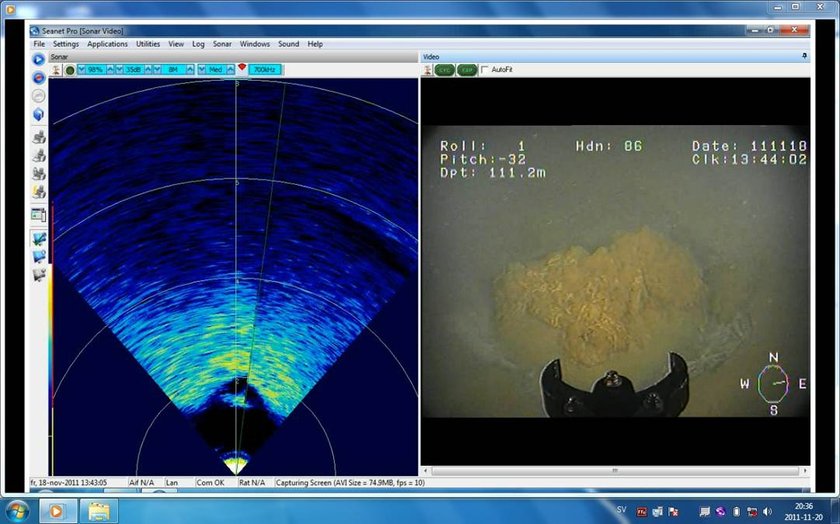Open the Sonar menu
840x524 pixels.
(222, 44)
